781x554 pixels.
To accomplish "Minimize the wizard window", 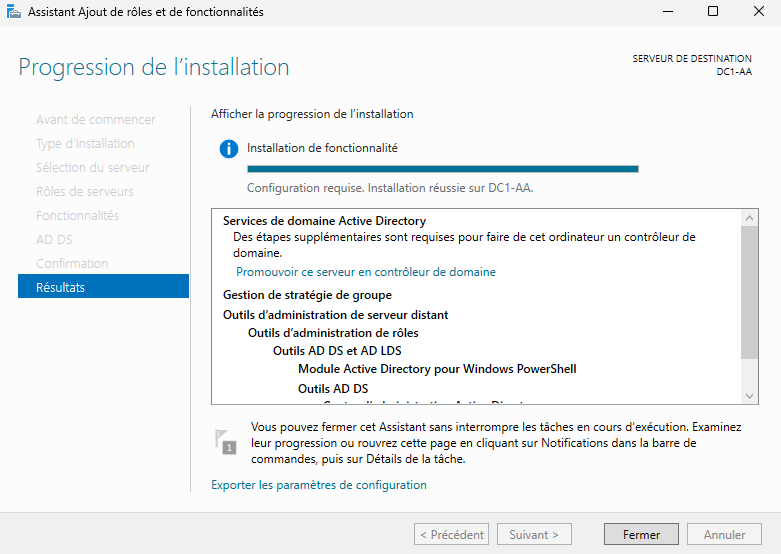I will 668,11.
